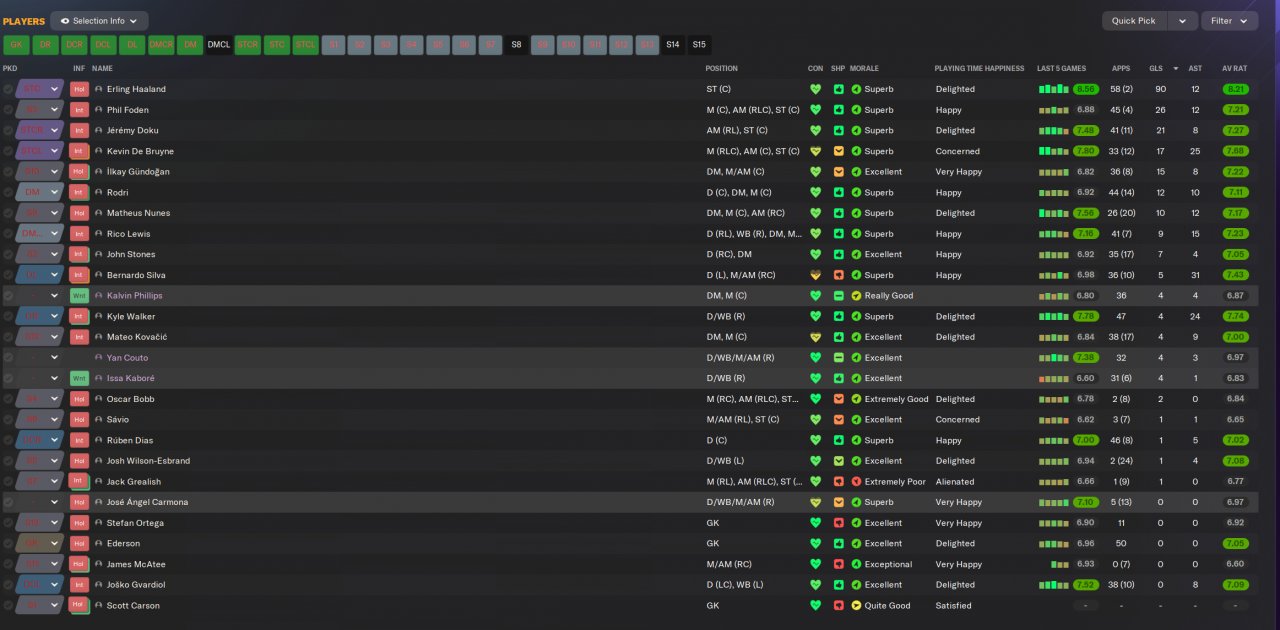Open the Filter dropdown
Viewport: 1280px width, 630px height.
click(1229, 21)
